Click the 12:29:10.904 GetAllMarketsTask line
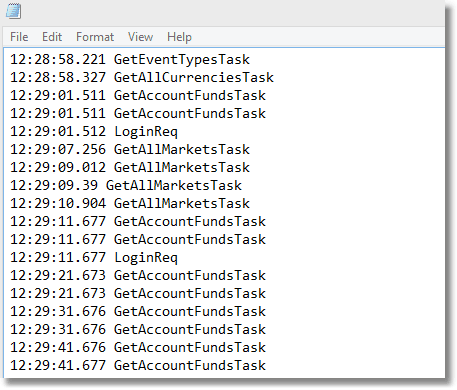Image resolution: width=457 pixels, height=390 pixels. pos(130,204)
